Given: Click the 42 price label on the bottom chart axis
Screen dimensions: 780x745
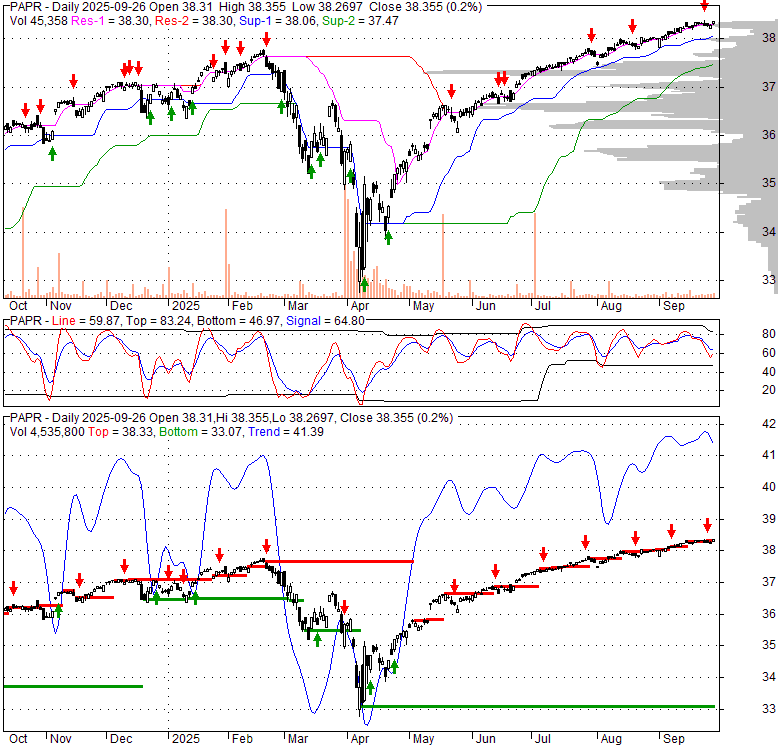Looking at the screenshot, I should pyautogui.click(x=769, y=423).
